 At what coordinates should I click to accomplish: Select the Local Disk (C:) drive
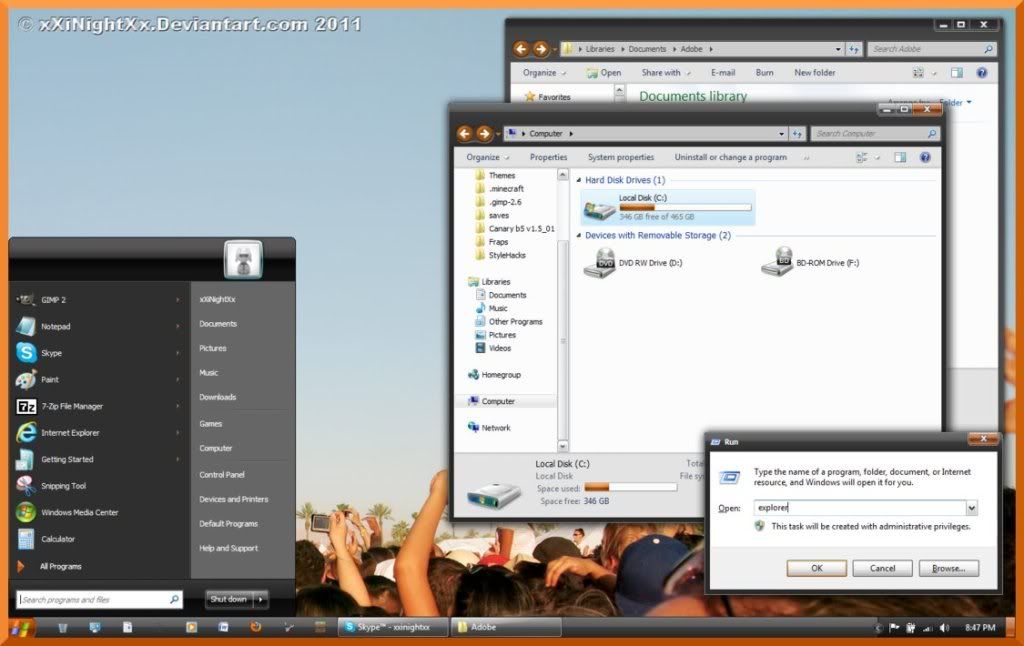(667, 207)
